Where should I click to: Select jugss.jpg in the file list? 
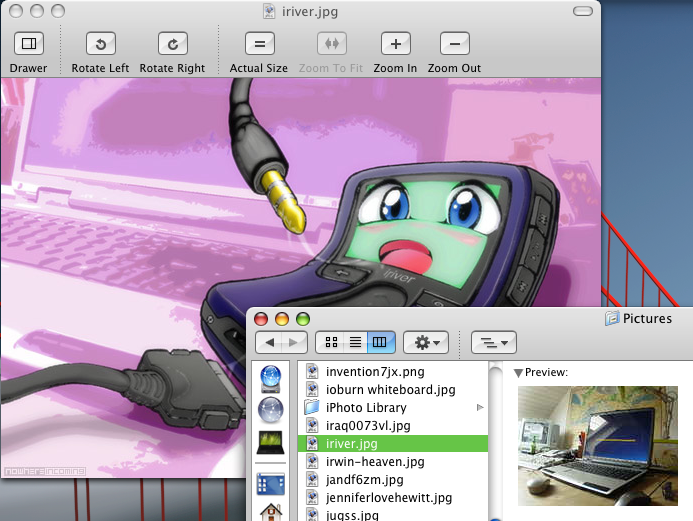[392, 514]
